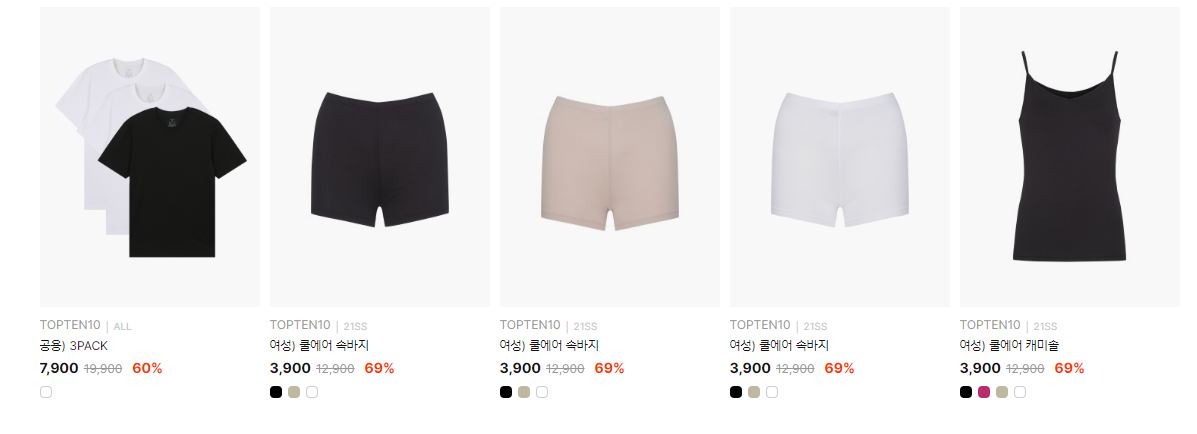Image resolution: width=1197 pixels, height=434 pixels.
Task: Select black swatch under camisole product
Action: [x=966, y=392]
